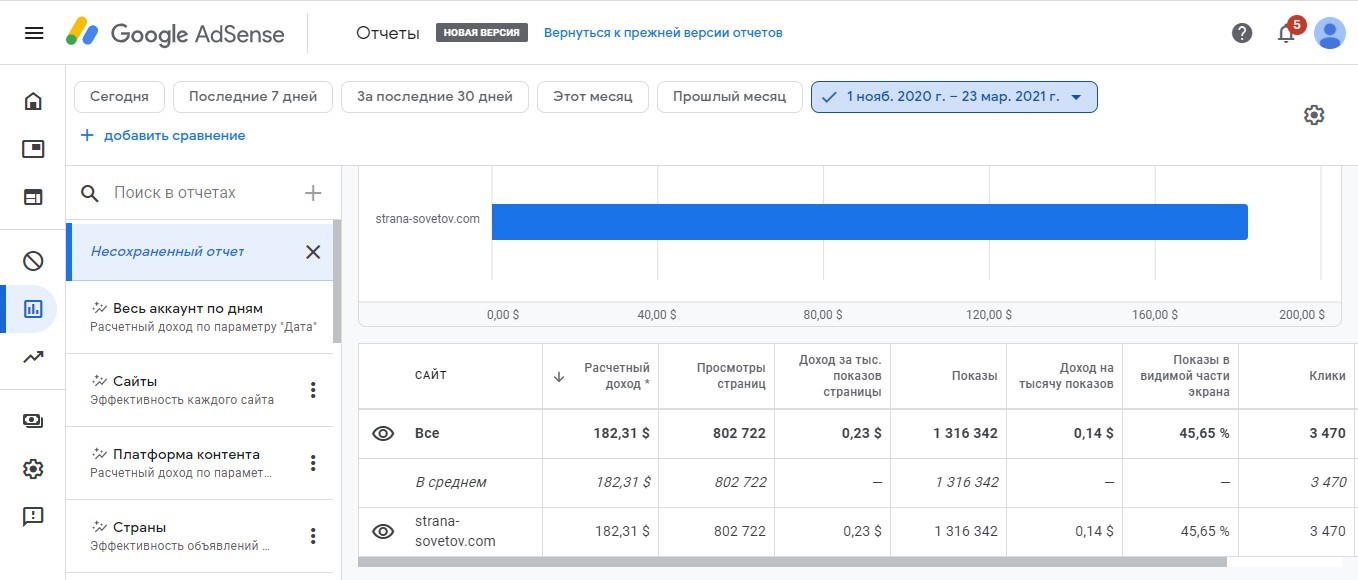Go to Home in sidebar
Screen dimensions: 1358x580
coord(33,101)
